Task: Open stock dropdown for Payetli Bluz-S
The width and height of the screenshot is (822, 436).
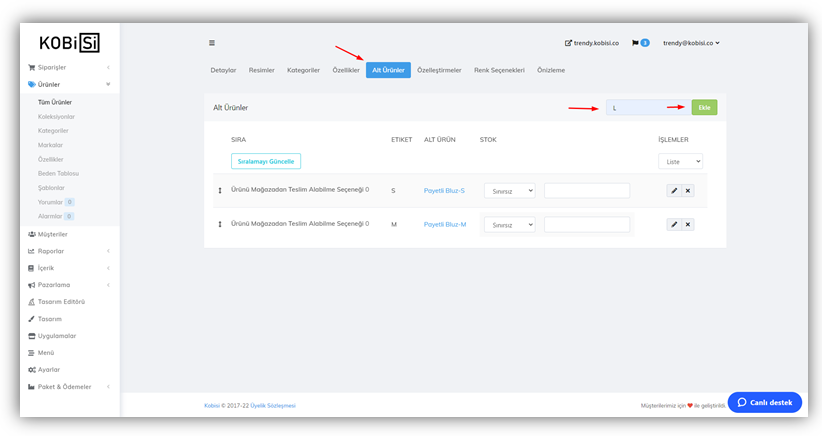Action: (x=509, y=190)
